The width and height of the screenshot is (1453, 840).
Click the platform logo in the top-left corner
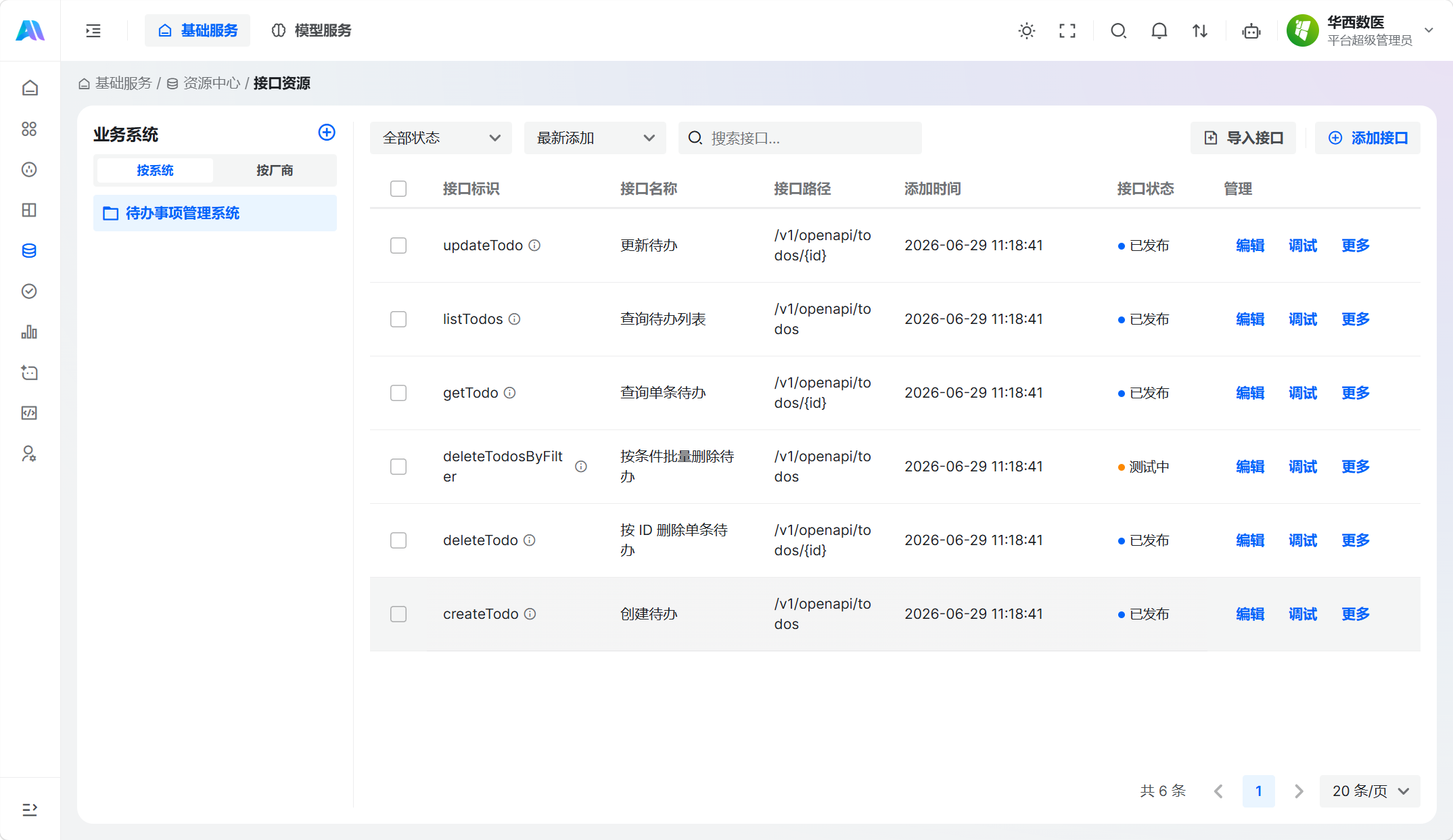click(30, 30)
